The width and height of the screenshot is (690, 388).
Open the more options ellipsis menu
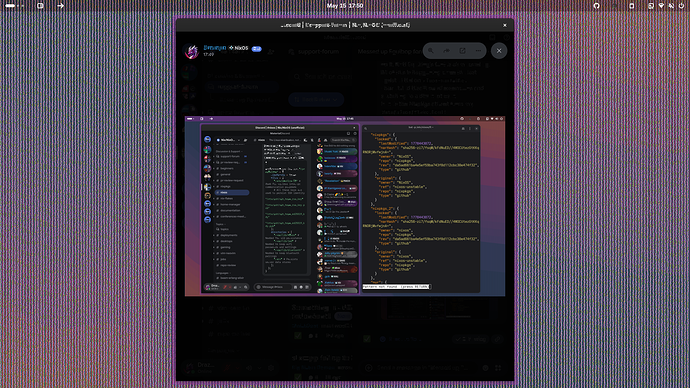point(478,51)
